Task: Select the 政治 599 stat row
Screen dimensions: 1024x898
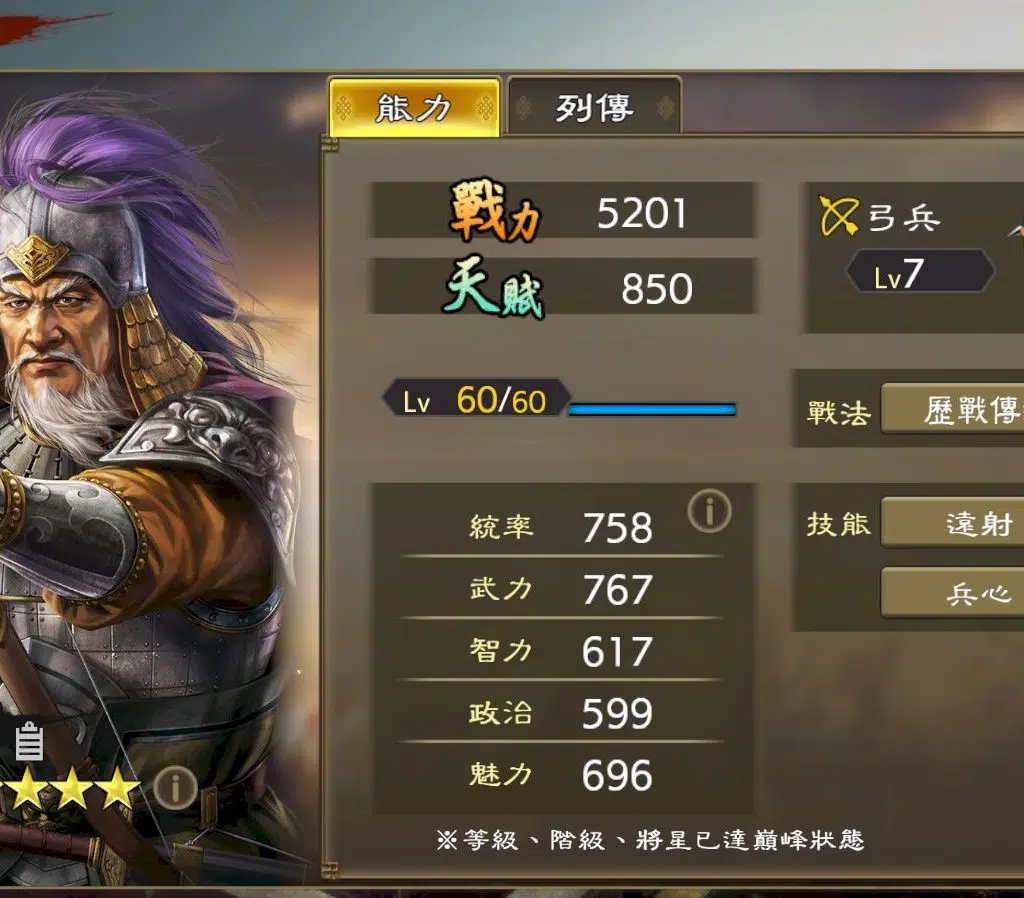Action: 560,712
